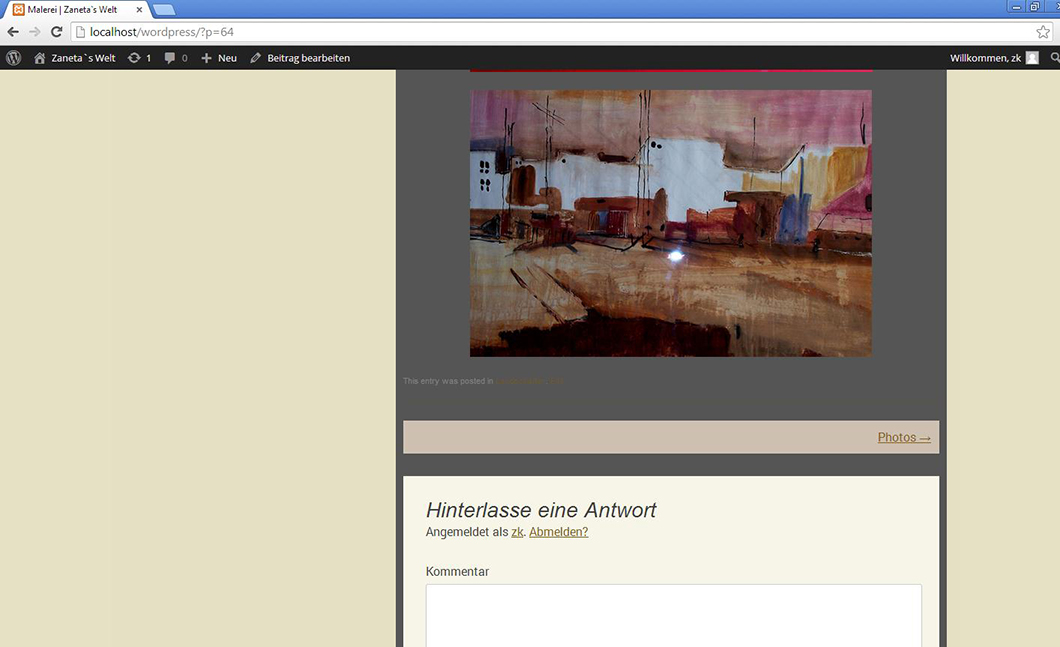The height and width of the screenshot is (647, 1060).
Task: Open the WordPress logo menu
Action: click(x=14, y=58)
